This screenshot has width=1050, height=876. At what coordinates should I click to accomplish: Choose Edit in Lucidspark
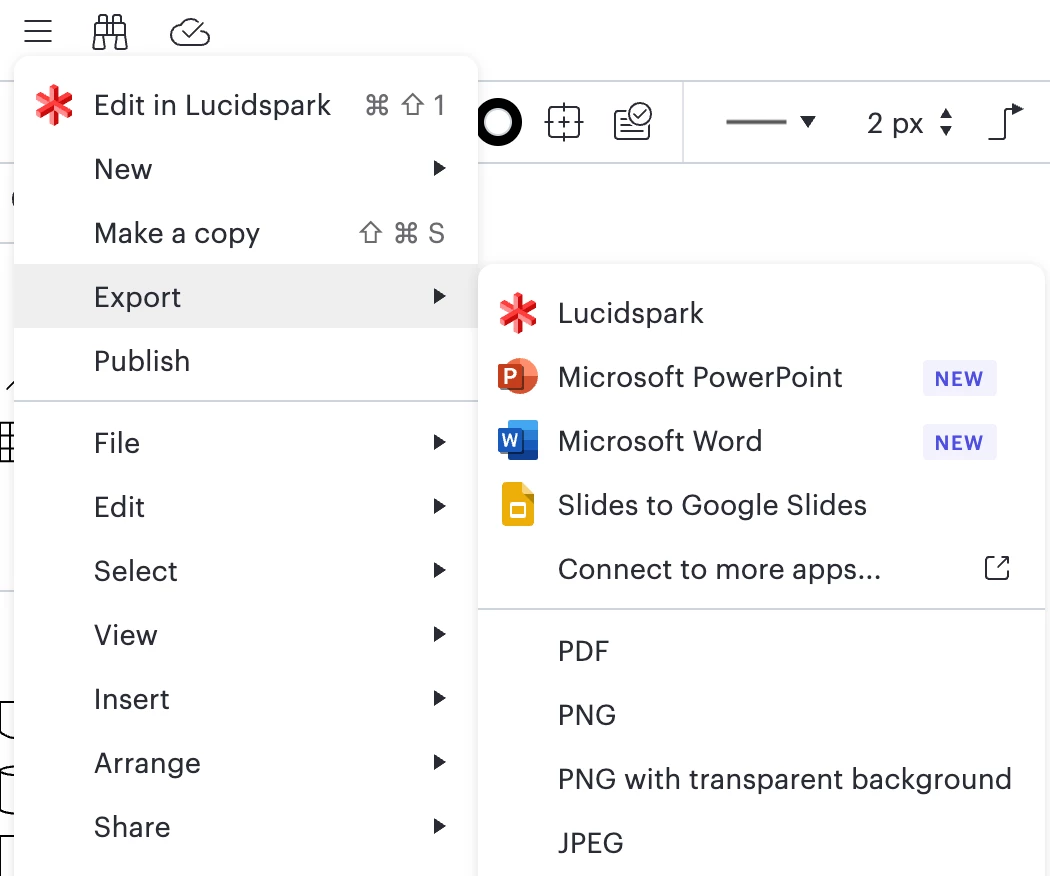coord(246,105)
